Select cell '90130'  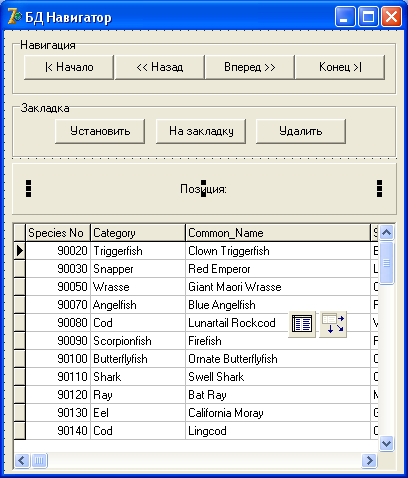pos(58,413)
